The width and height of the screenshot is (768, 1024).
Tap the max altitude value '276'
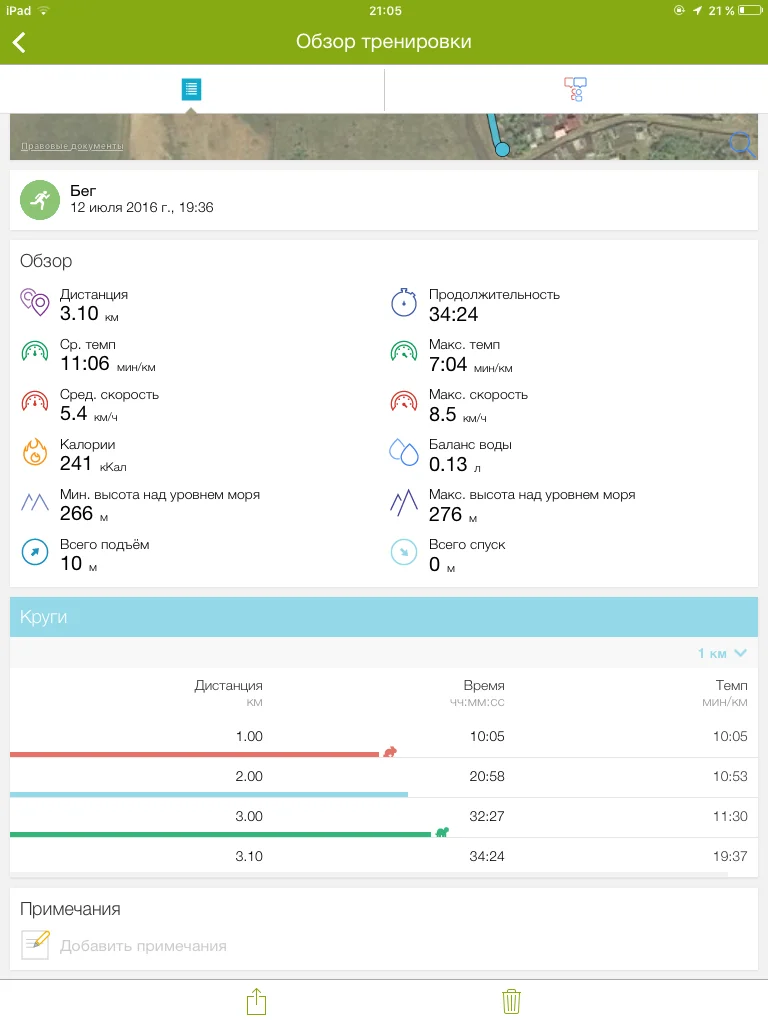click(x=445, y=515)
